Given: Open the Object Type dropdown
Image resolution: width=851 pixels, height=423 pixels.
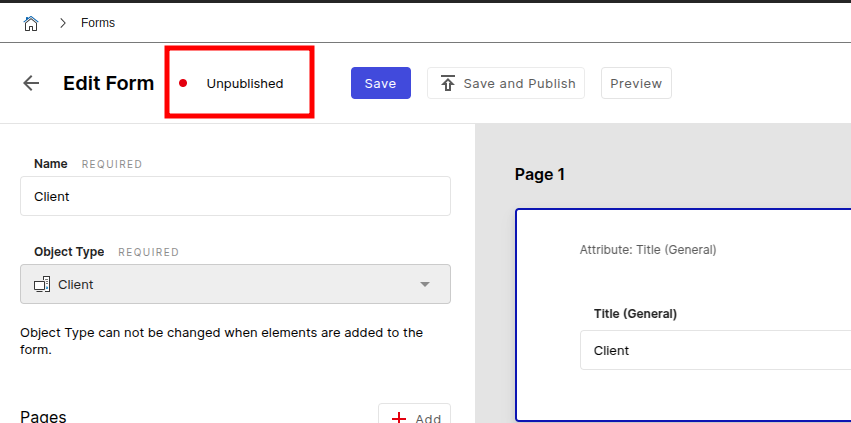Looking at the screenshot, I should (x=236, y=284).
